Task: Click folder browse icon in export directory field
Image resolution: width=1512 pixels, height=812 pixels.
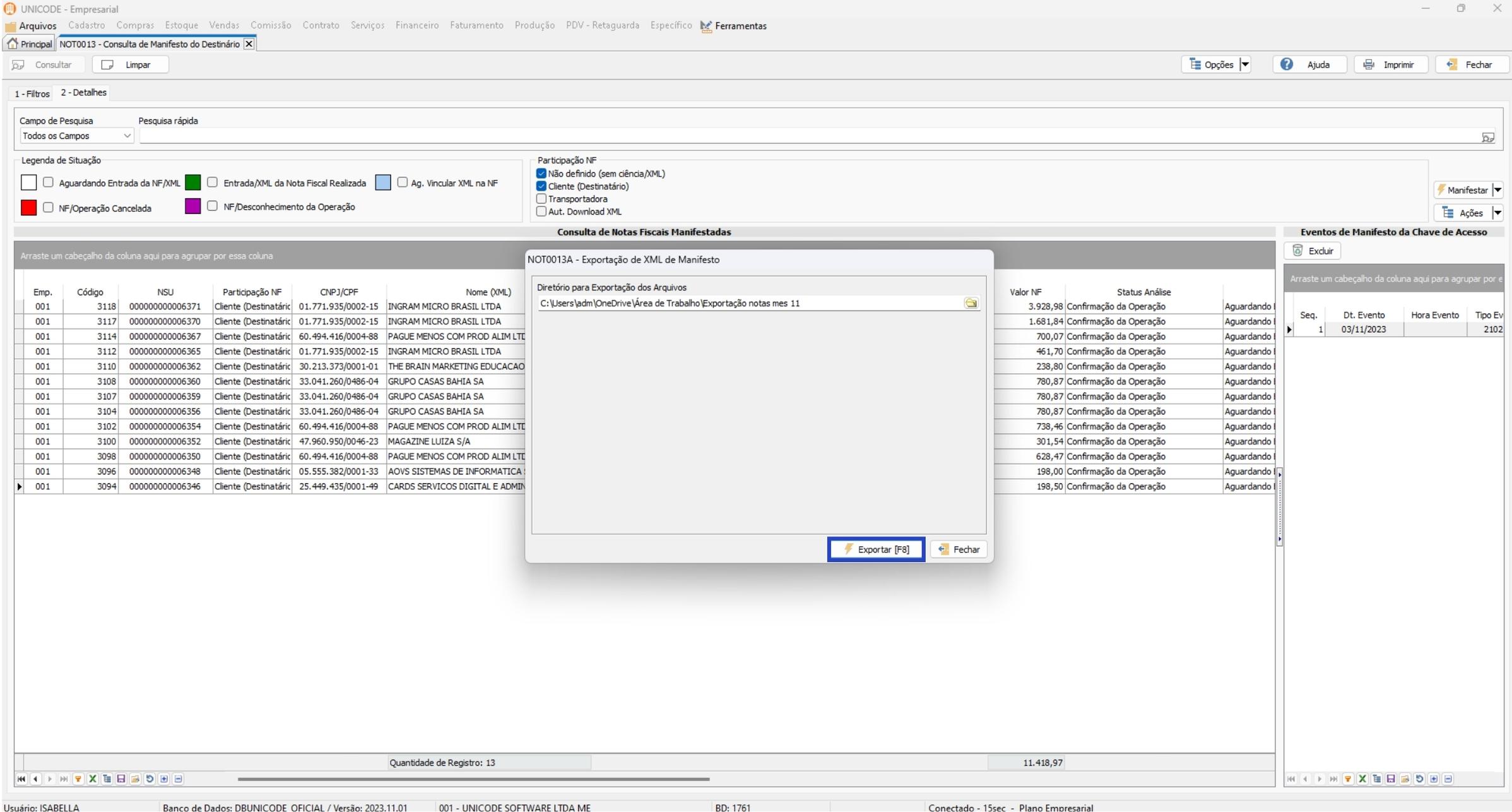Action: pos(971,303)
